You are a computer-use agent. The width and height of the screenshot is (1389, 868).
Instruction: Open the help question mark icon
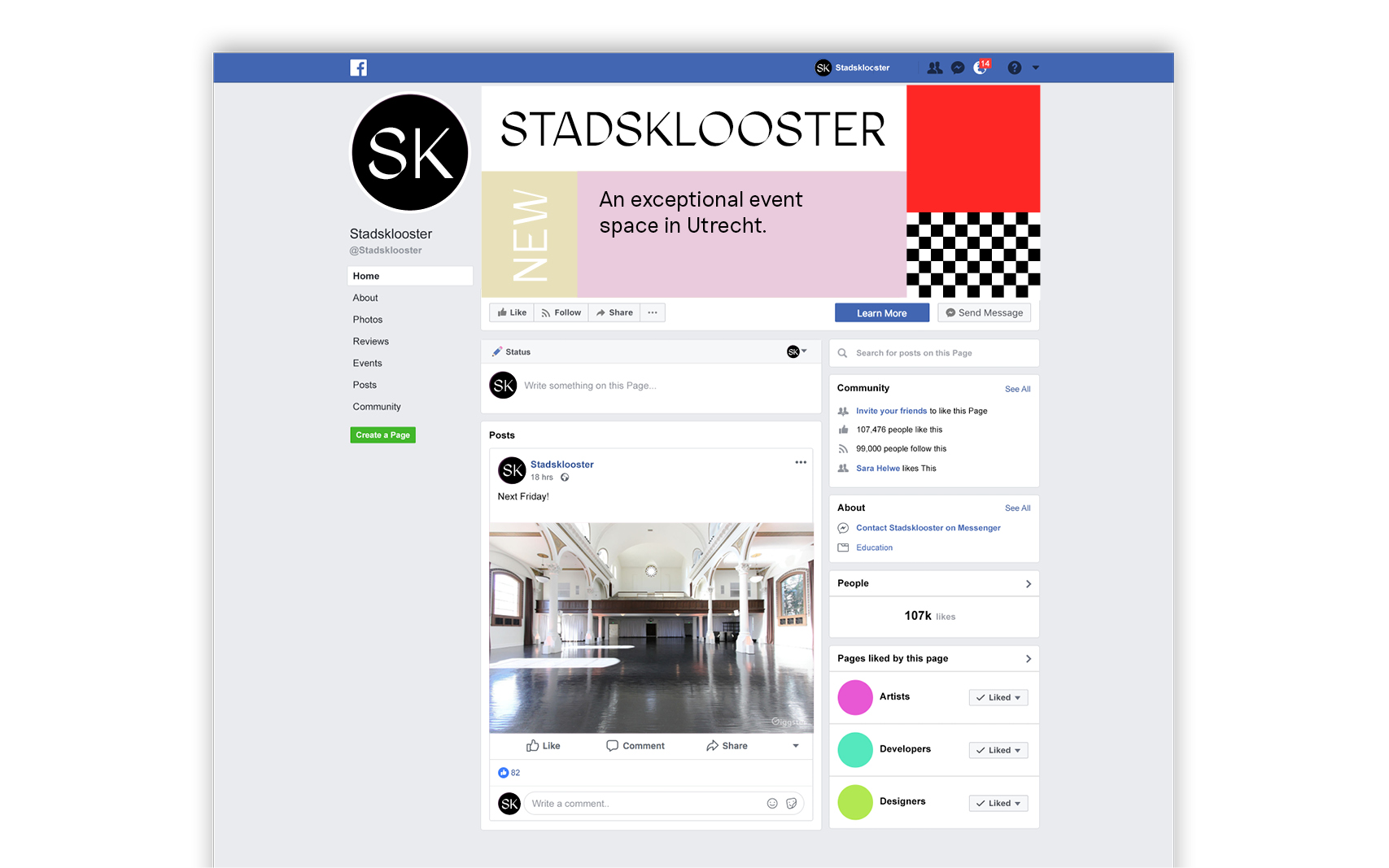1014,68
